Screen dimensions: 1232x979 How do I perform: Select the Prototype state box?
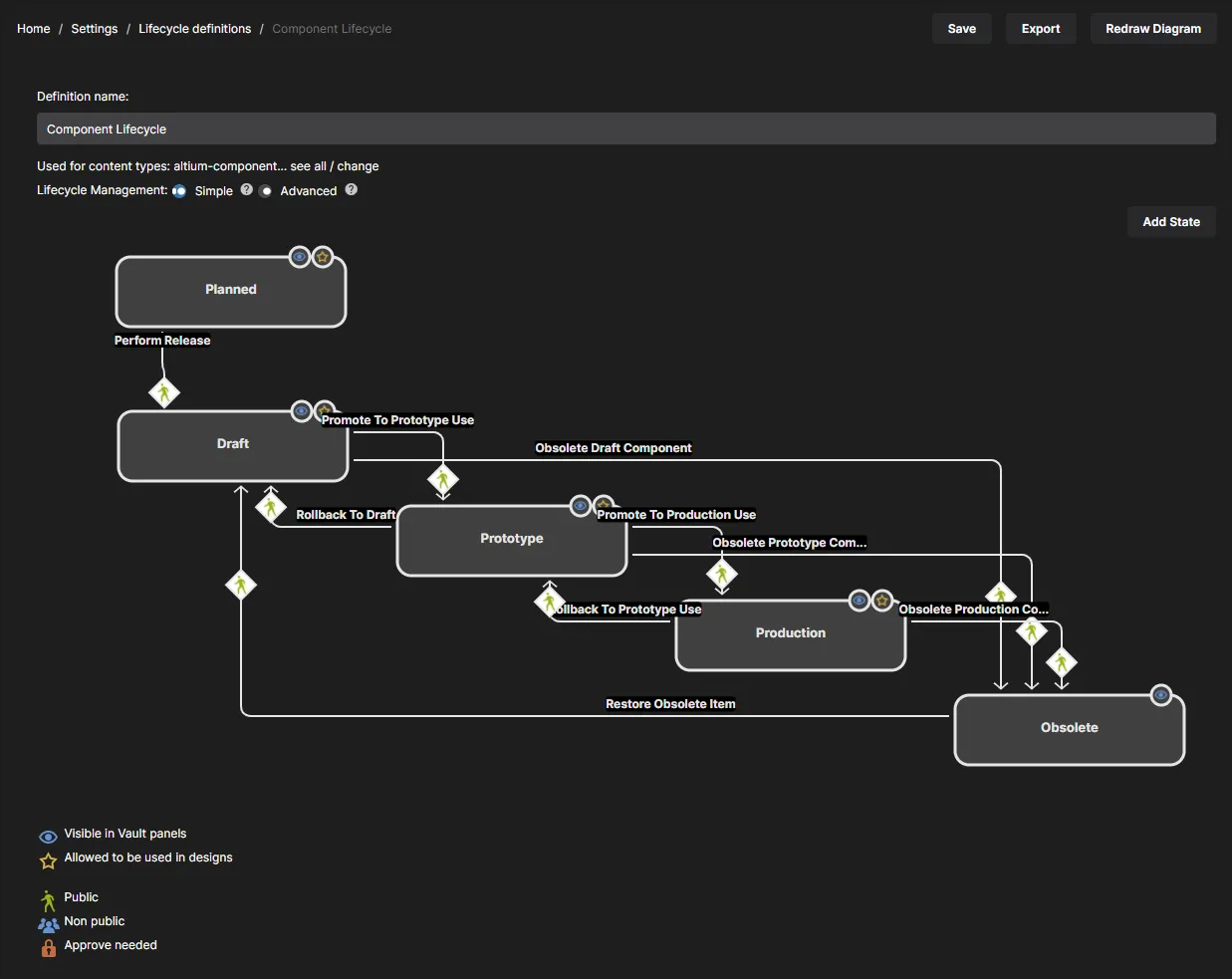[512, 540]
